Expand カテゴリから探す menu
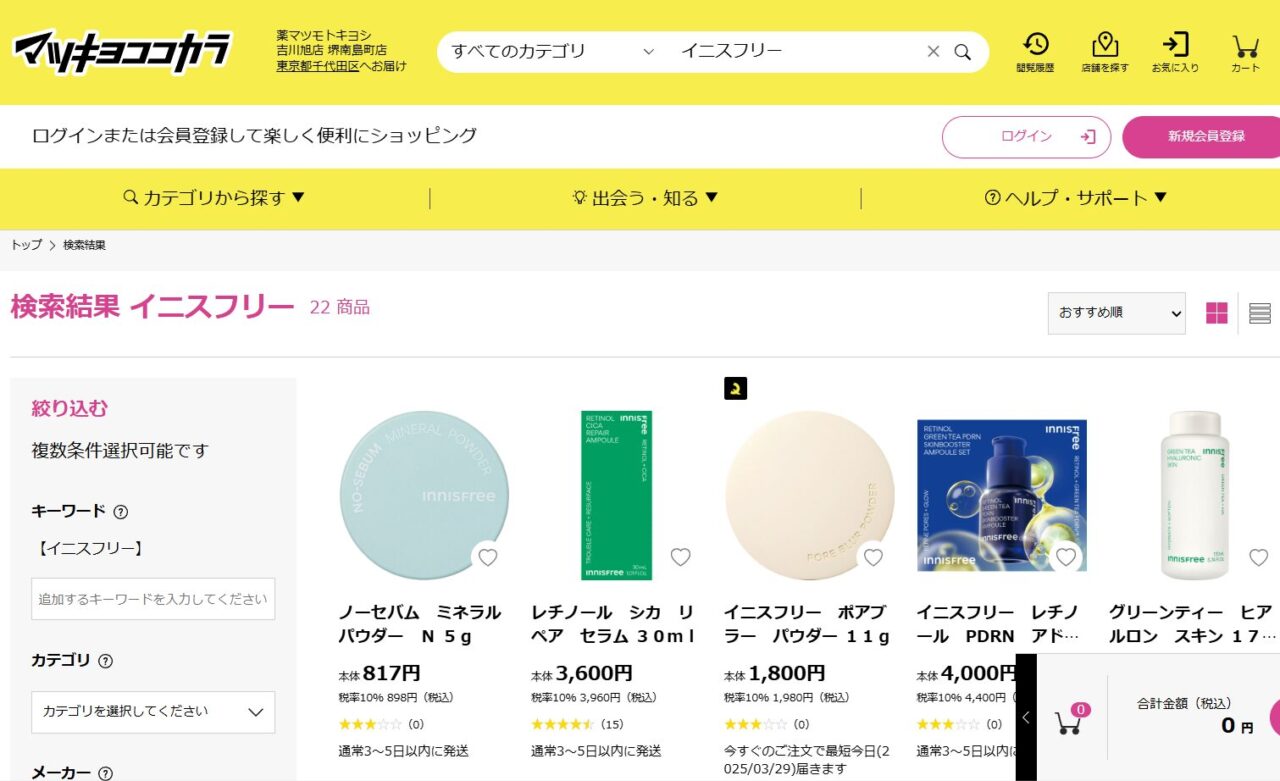This screenshot has height=781, width=1280. point(214,198)
